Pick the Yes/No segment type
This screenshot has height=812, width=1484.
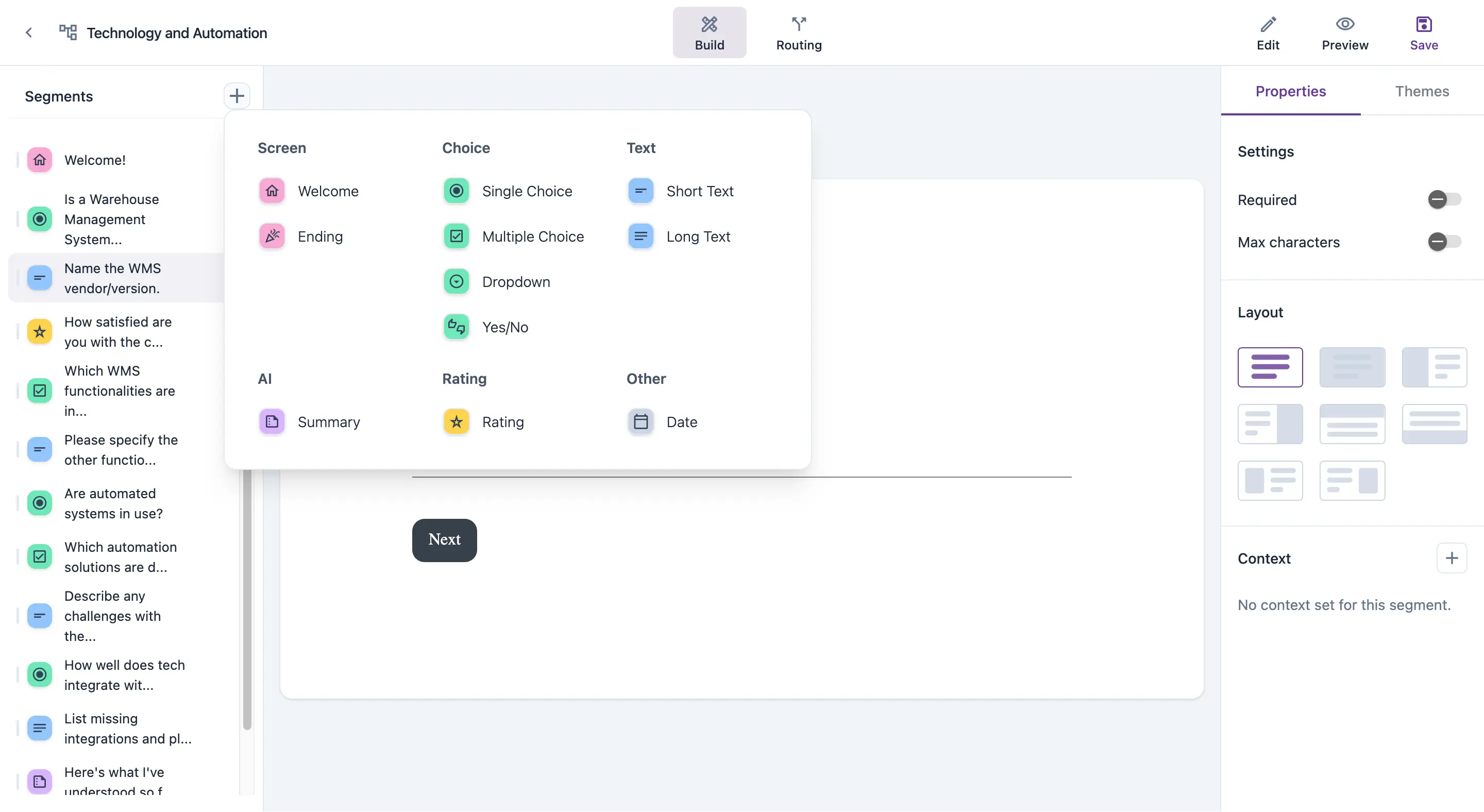coord(485,328)
